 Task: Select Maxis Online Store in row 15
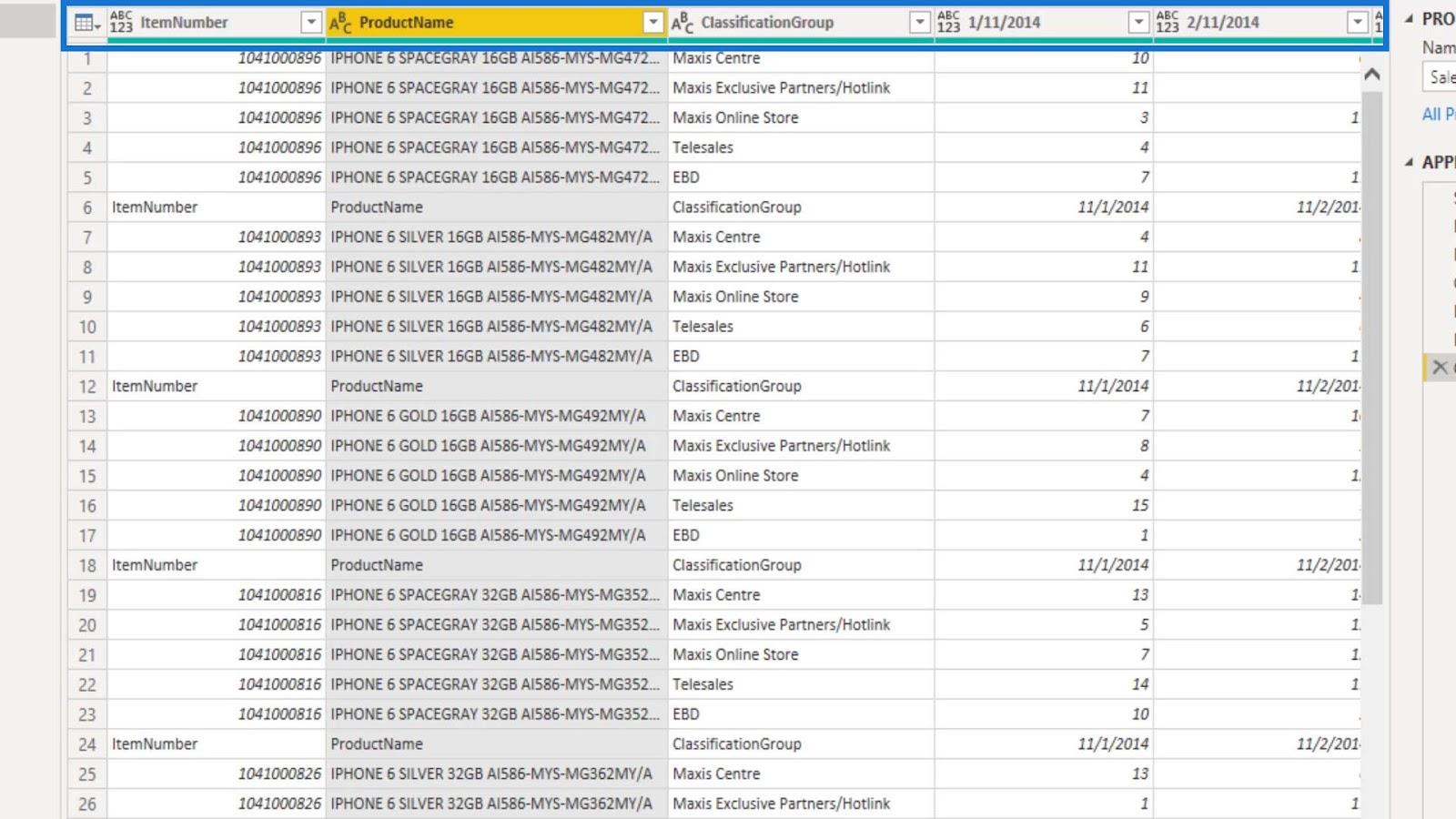click(x=735, y=476)
